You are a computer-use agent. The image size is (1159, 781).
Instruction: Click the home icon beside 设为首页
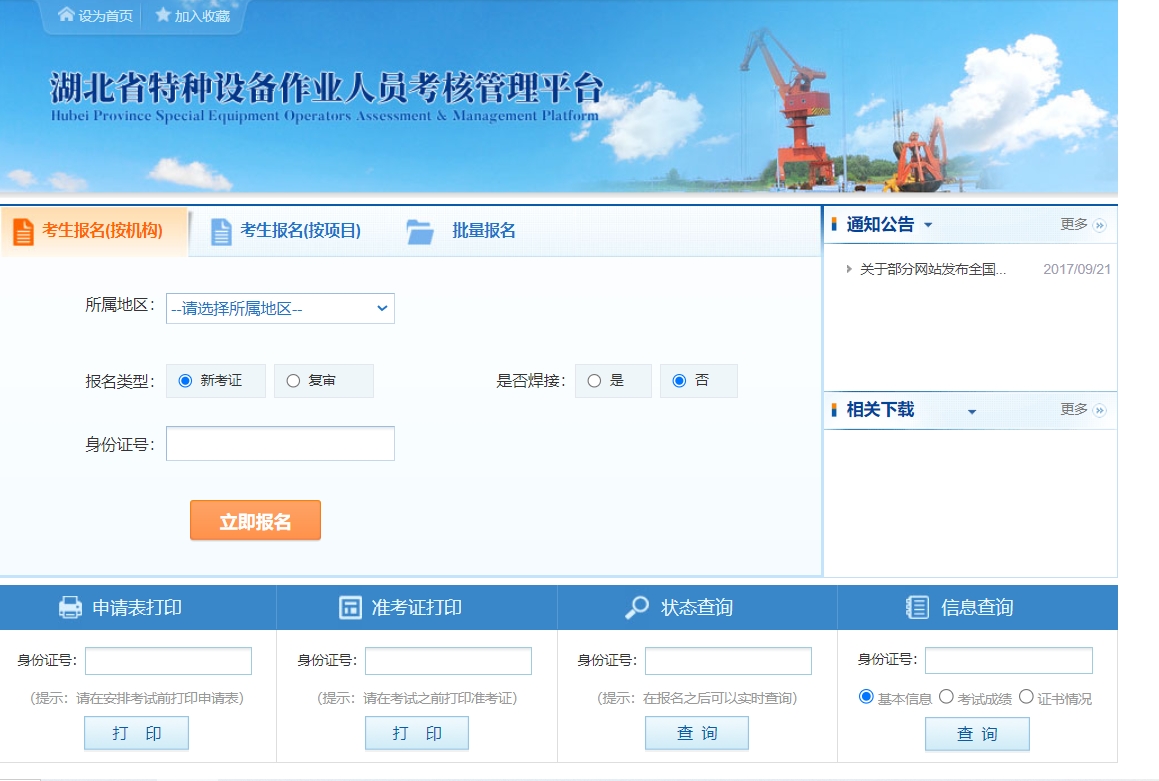point(66,15)
